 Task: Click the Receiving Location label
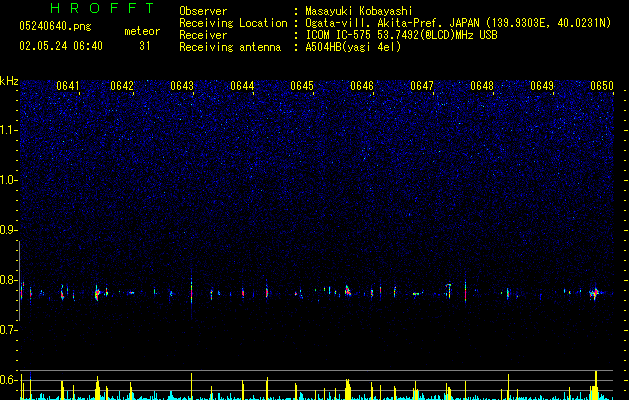point(233,23)
